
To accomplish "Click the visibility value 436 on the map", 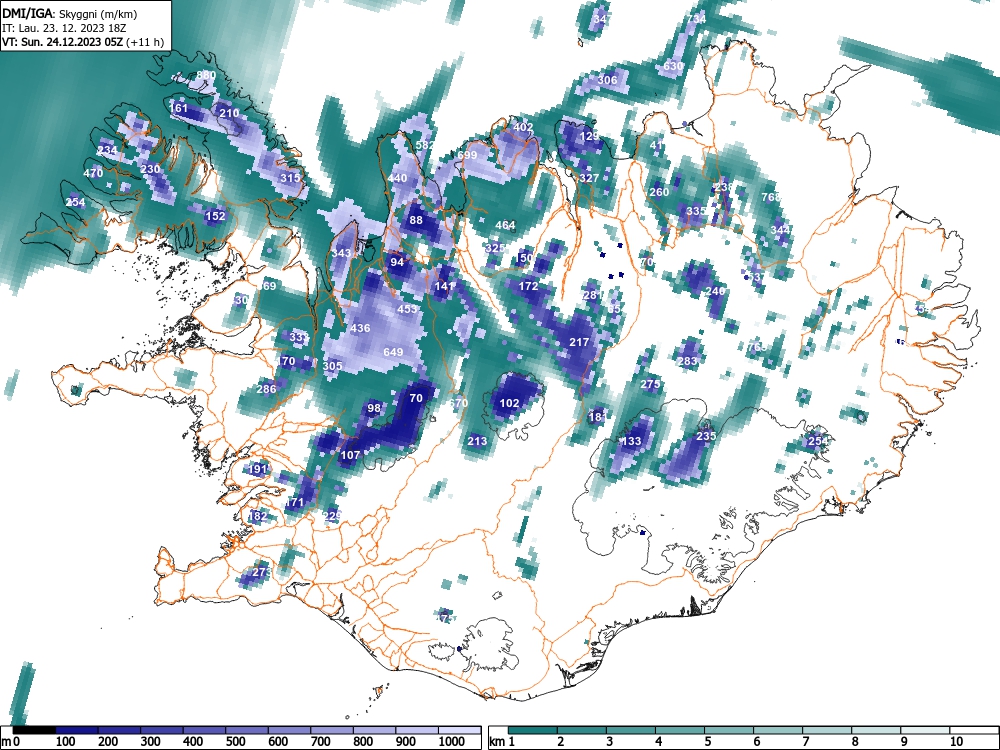I will click(x=360, y=328).
